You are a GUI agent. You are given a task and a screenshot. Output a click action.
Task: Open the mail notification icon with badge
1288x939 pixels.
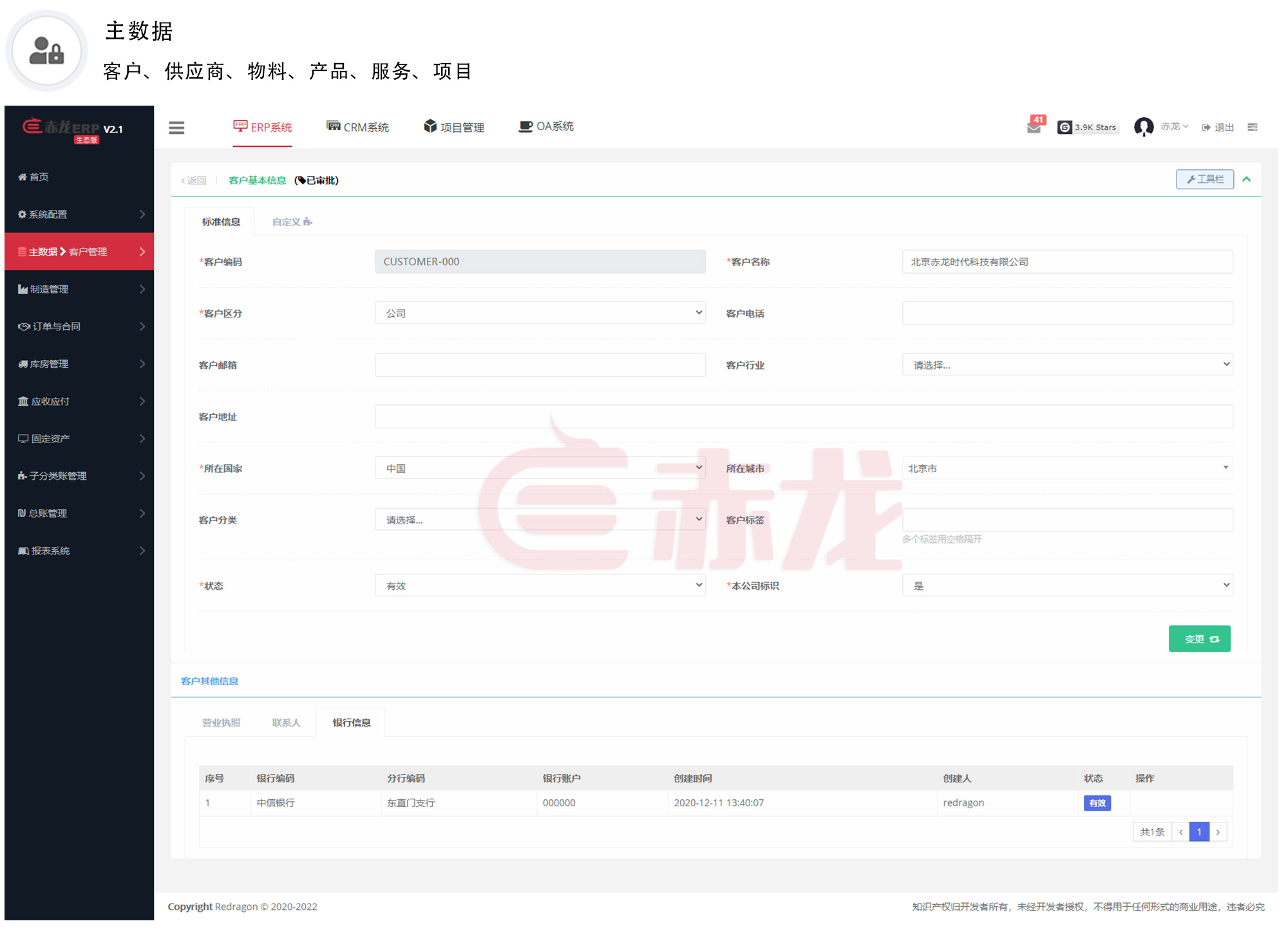[x=1034, y=127]
